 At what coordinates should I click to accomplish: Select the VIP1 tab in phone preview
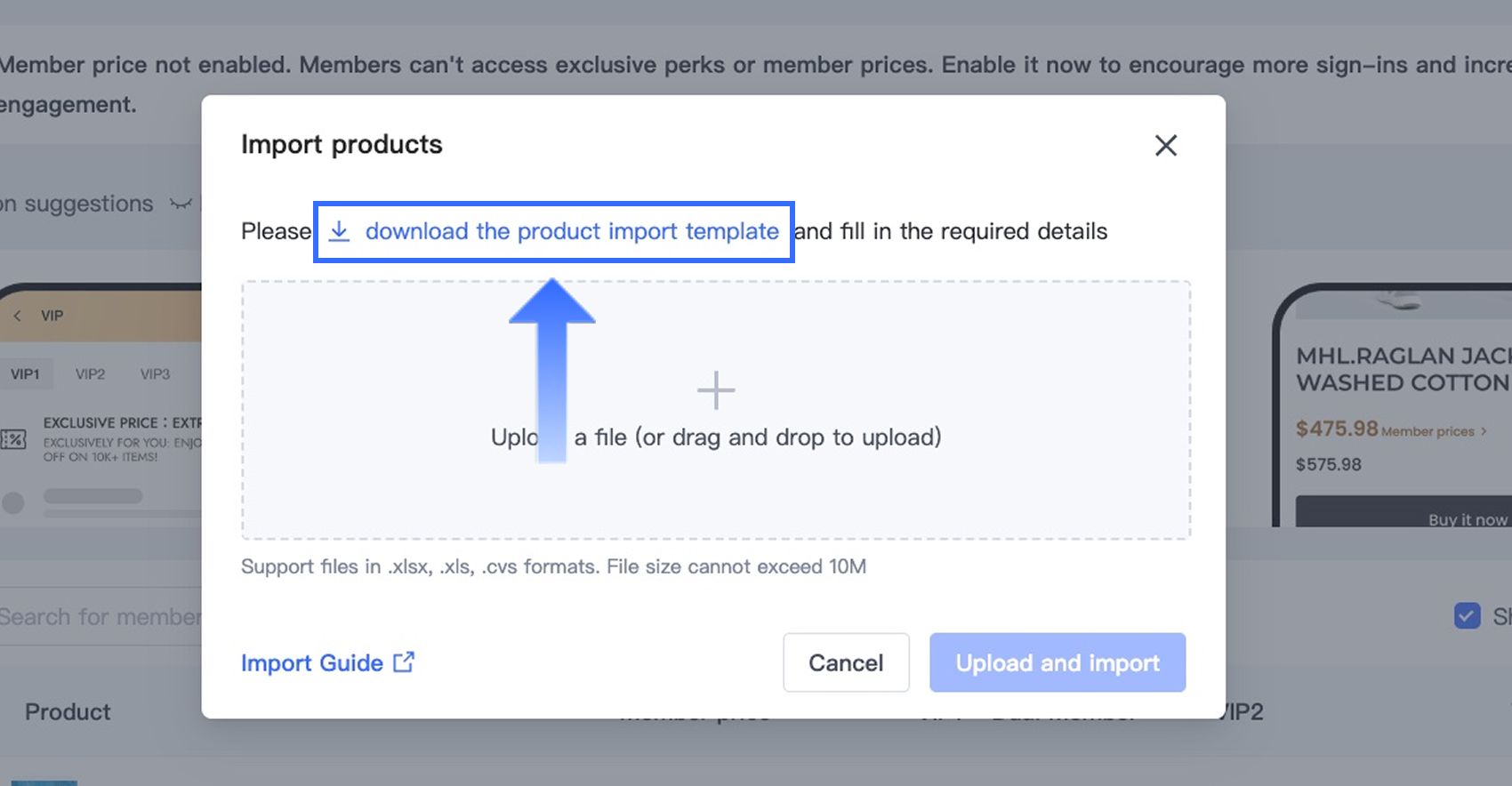pos(25,374)
